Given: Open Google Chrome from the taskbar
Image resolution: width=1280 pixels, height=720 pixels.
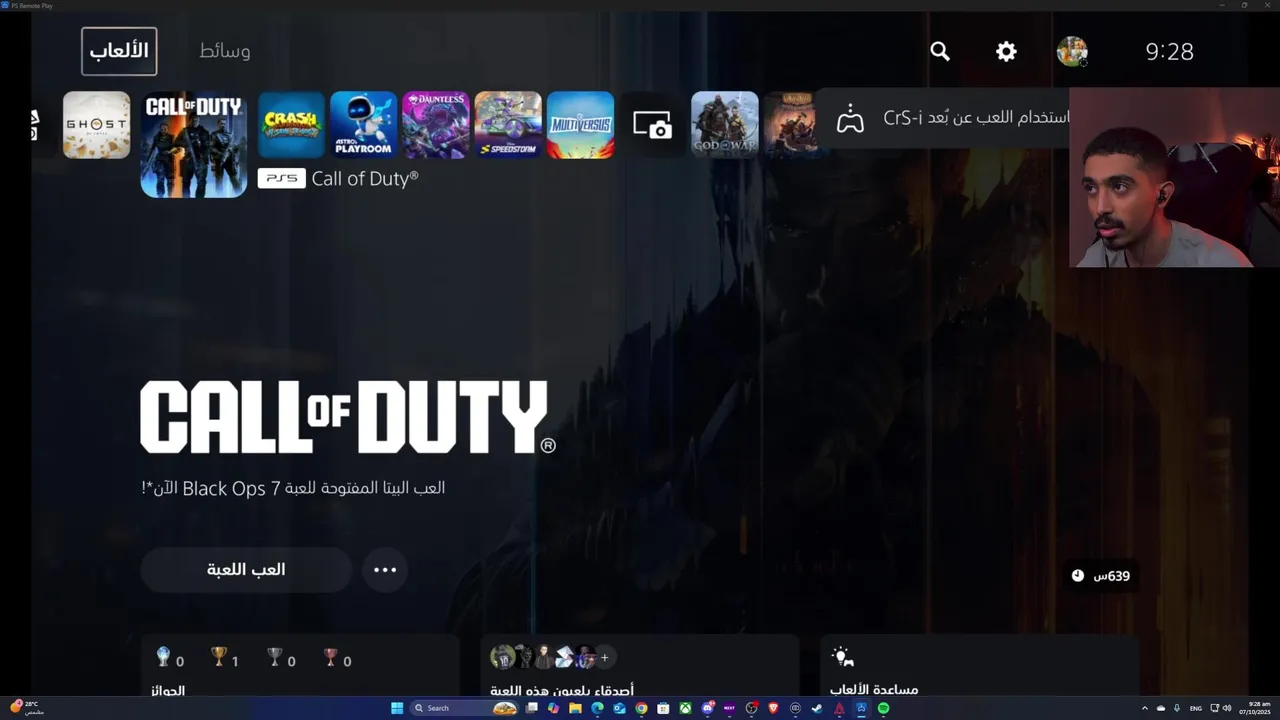Looking at the screenshot, I should 641,708.
